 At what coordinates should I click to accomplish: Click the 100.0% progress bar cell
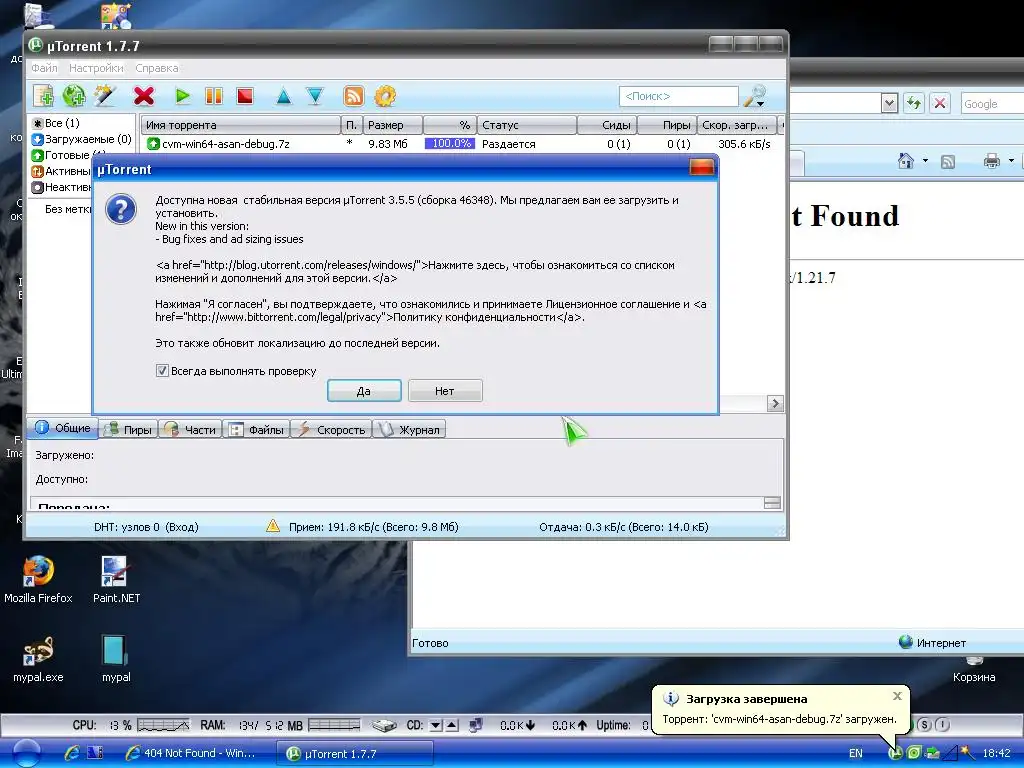point(450,144)
